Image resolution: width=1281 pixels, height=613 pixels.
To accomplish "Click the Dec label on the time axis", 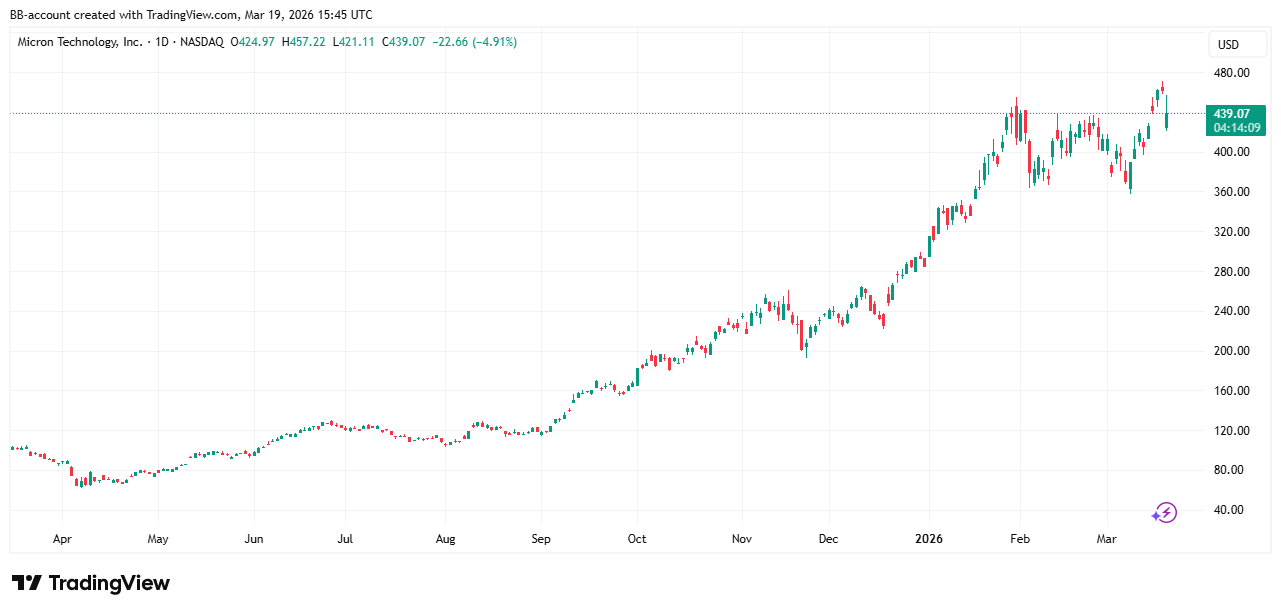I will pyautogui.click(x=828, y=539).
